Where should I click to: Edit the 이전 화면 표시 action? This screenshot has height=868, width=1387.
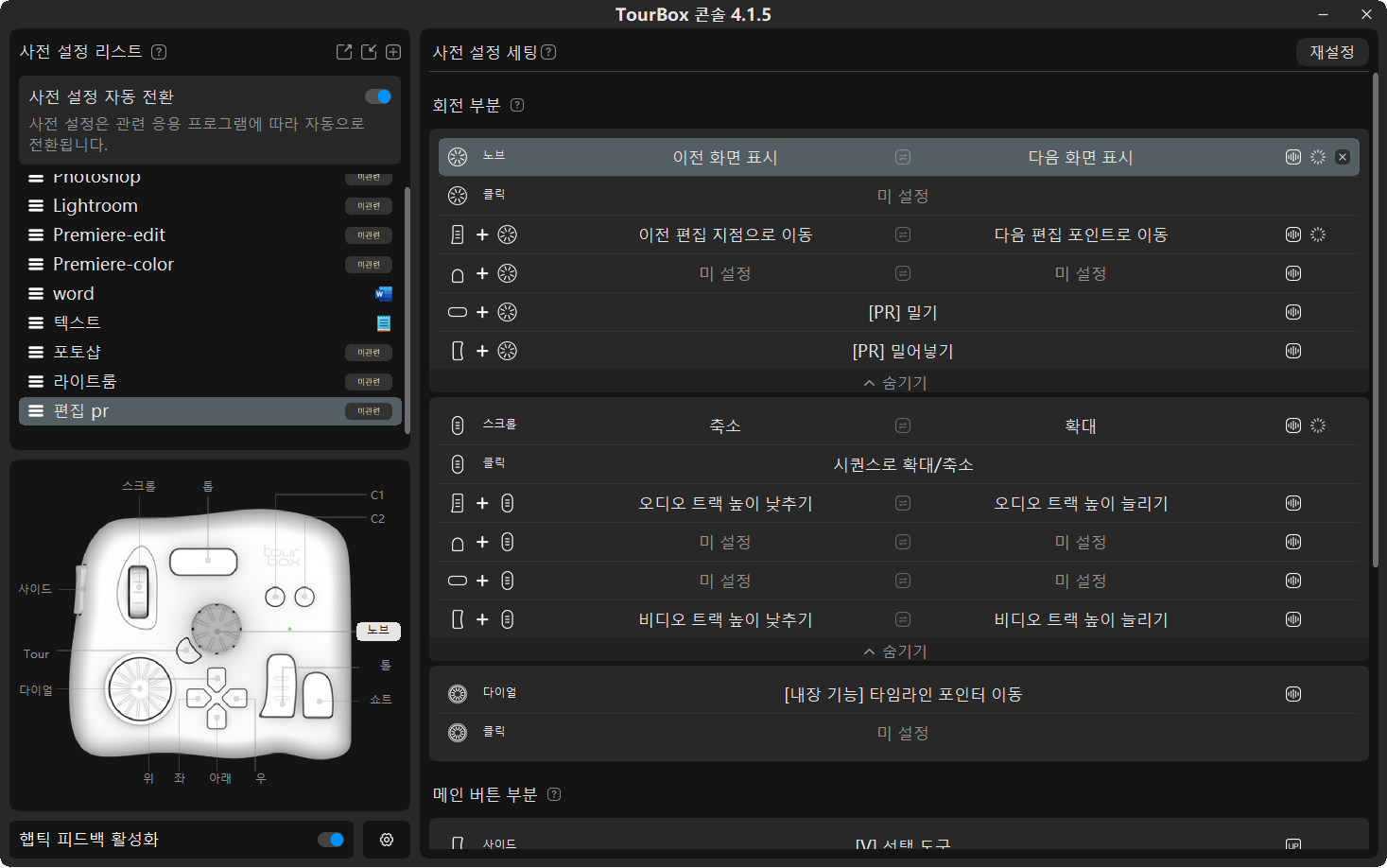[725, 157]
